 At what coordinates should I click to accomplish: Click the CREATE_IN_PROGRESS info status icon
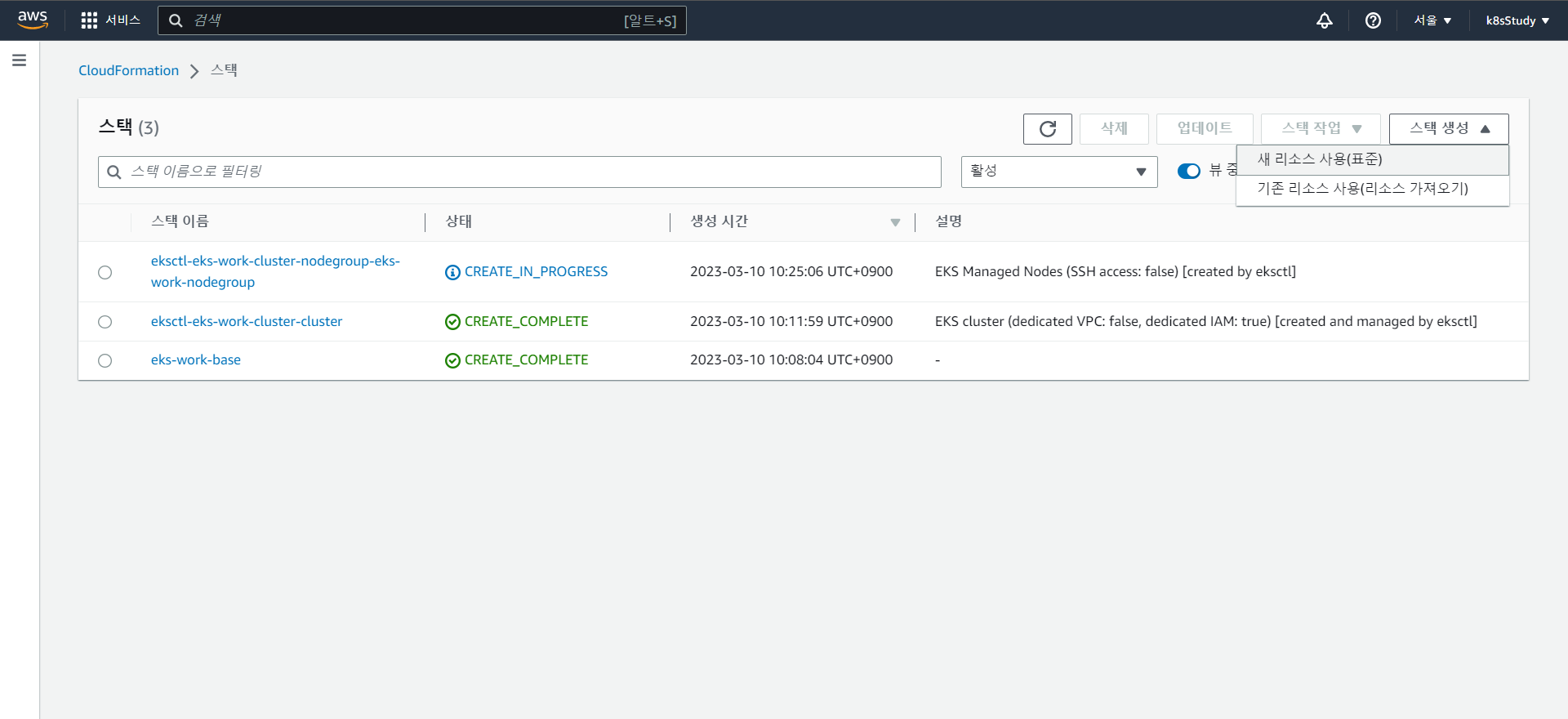point(452,272)
